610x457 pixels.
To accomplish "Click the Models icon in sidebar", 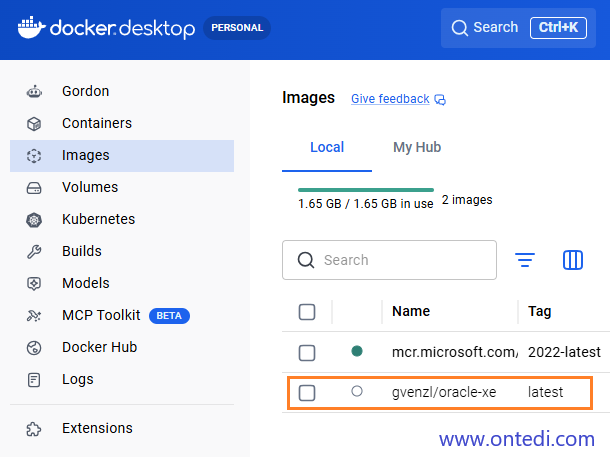I will pyautogui.click(x=34, y=284).
